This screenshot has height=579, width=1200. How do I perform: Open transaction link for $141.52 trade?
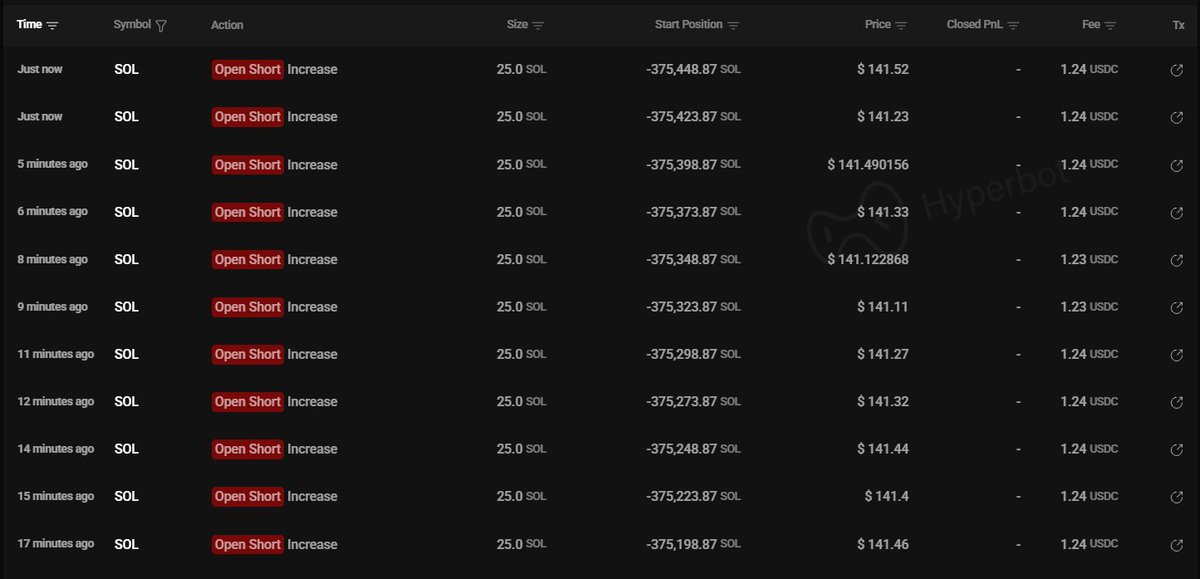tap(1177, 70)
